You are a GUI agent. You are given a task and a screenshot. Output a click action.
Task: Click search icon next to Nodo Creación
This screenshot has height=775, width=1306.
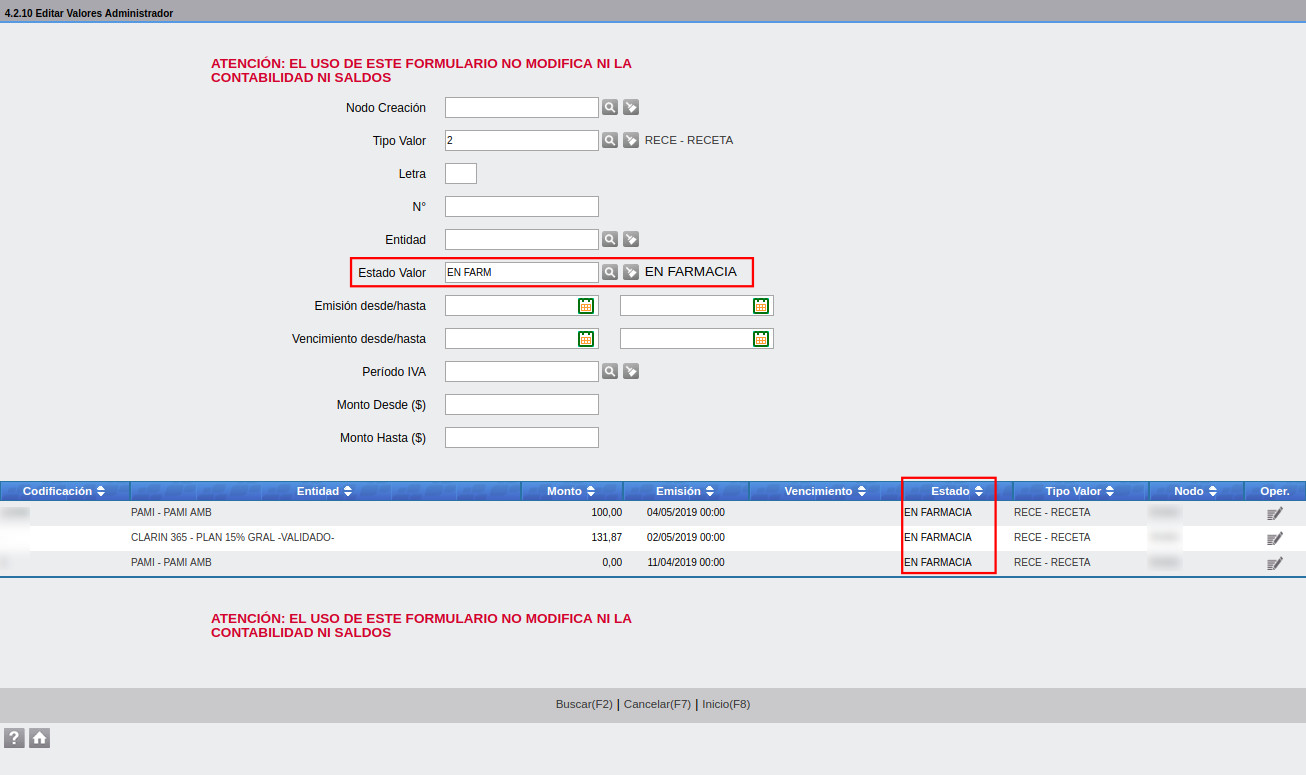[x=609, y=108]
